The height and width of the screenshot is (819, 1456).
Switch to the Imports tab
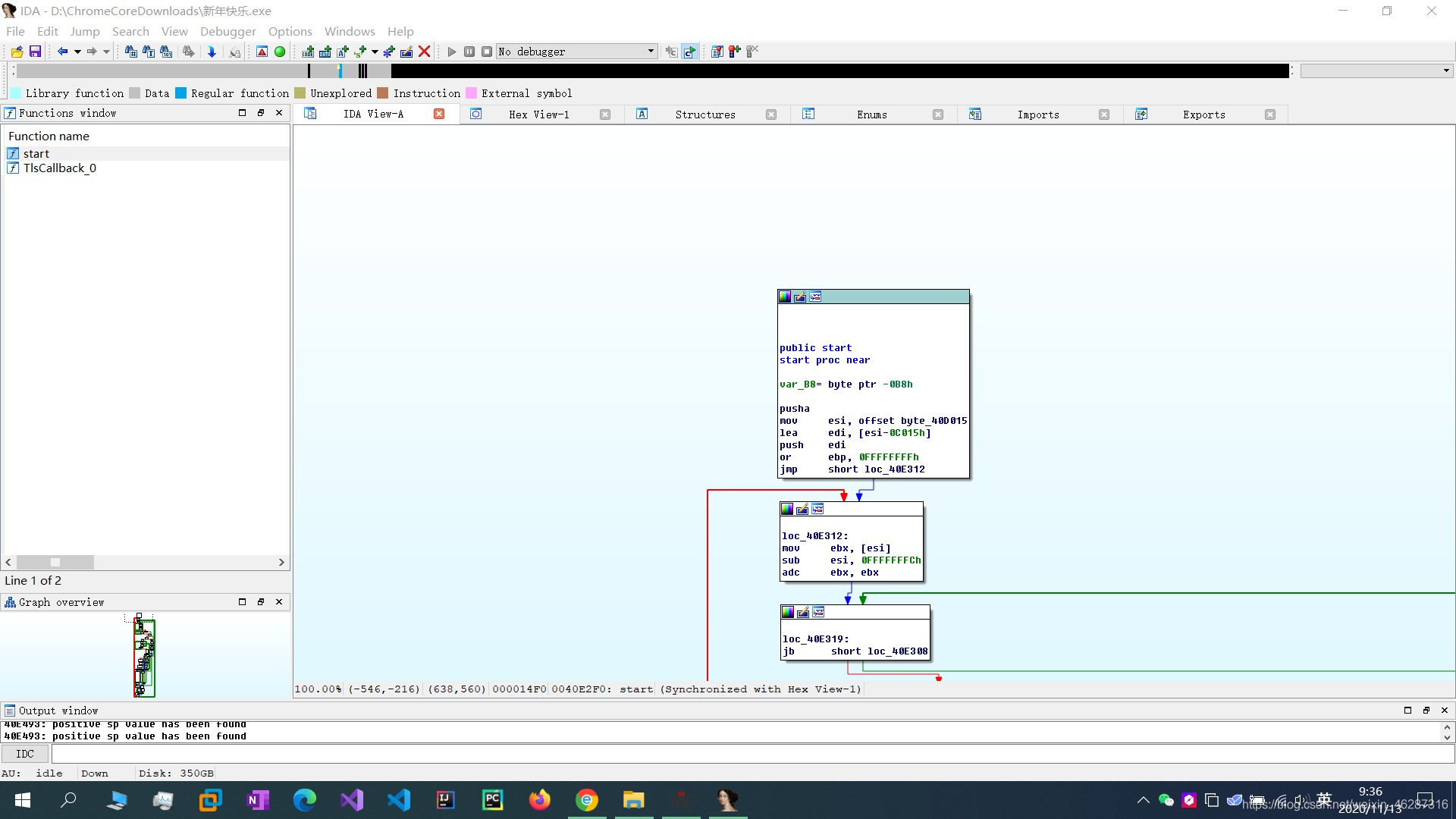click(x=1037, y=115)
